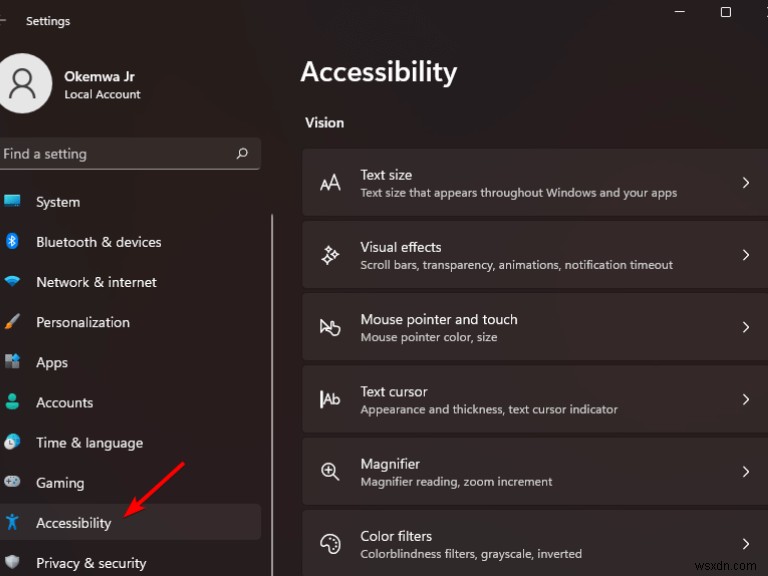The image size is (768, 576).
Task: Open the System settings category
Action: (x=130, y=201)
